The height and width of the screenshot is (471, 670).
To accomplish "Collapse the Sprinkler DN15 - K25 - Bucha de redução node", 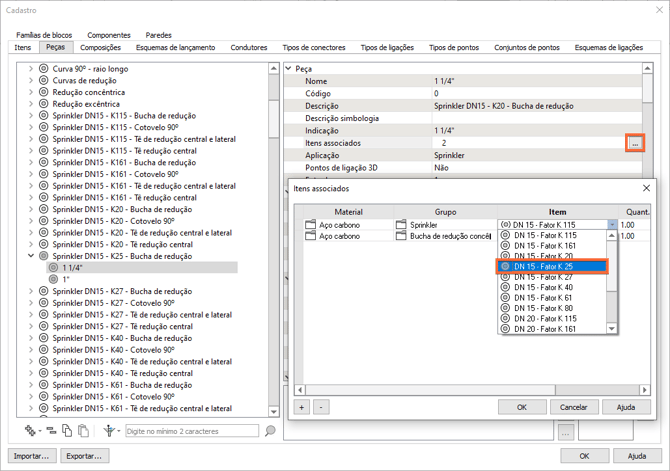I will pos(31,256).
